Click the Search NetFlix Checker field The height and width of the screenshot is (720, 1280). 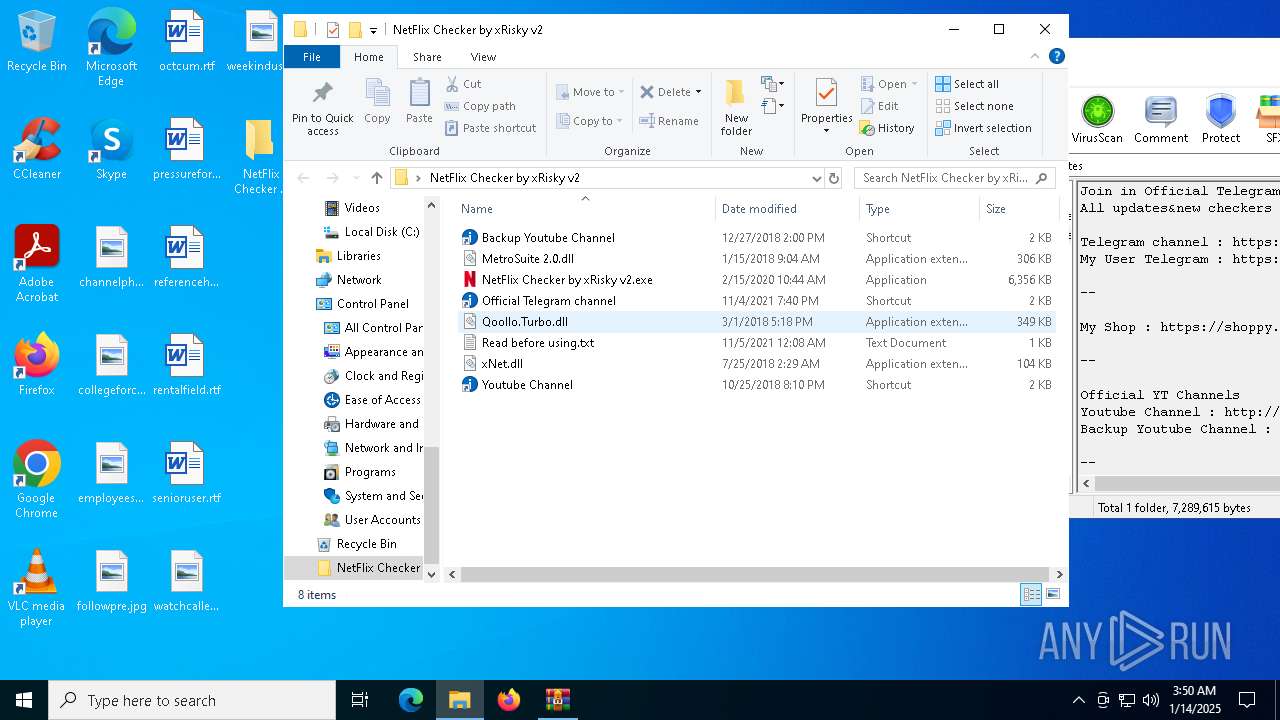[x=954, y=178]
